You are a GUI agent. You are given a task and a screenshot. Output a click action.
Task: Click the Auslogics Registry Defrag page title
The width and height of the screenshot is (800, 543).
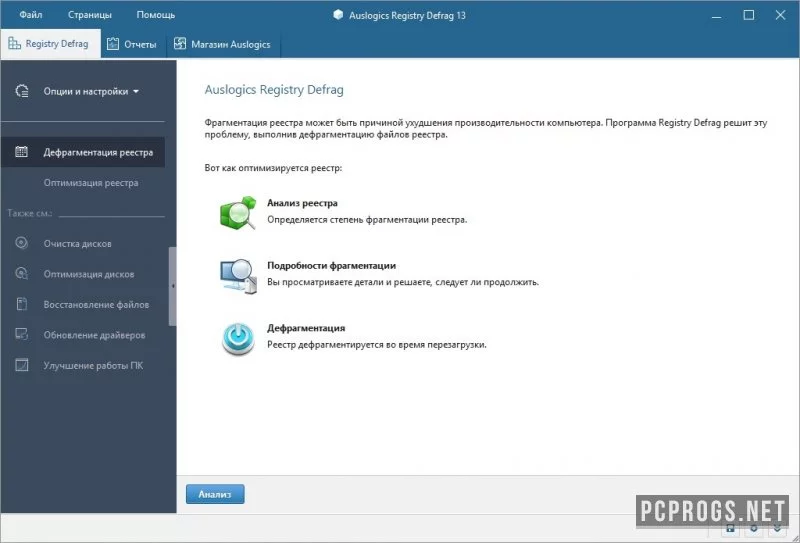[x=274, y=90]
